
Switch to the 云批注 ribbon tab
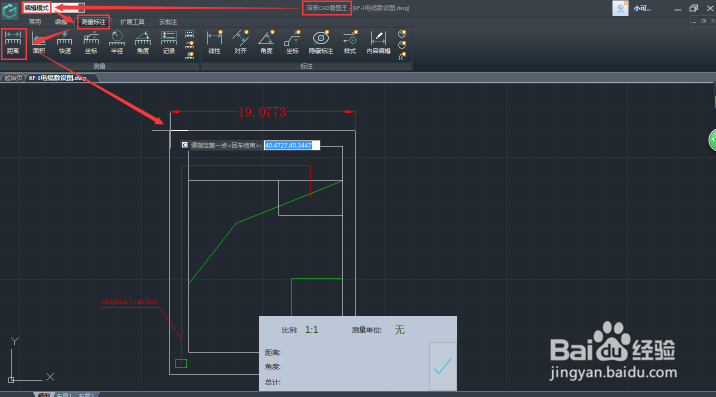tap(168, 22)
